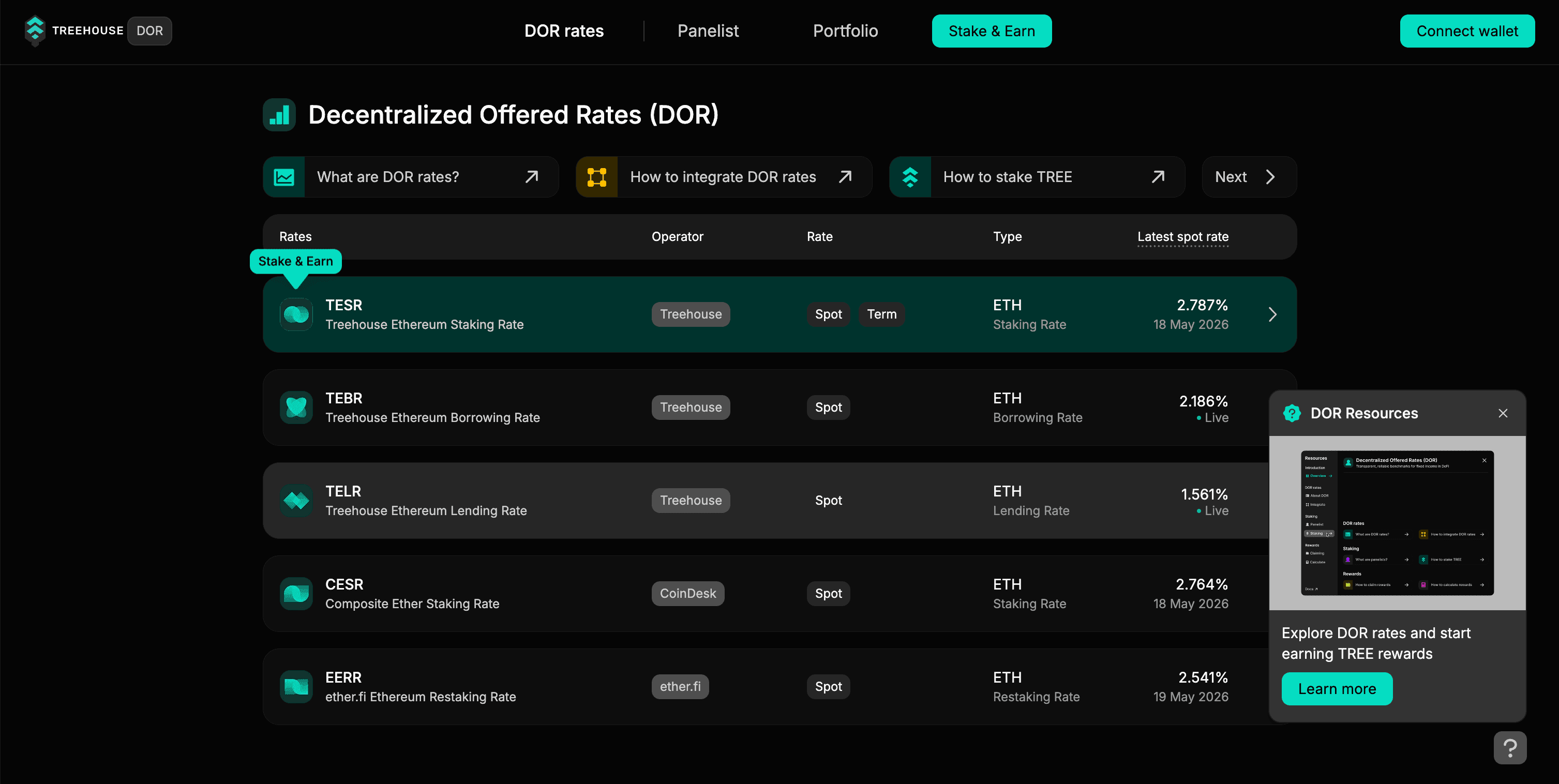
Task: Click the CESR rate icon
Action: click(x=296, y=594)
